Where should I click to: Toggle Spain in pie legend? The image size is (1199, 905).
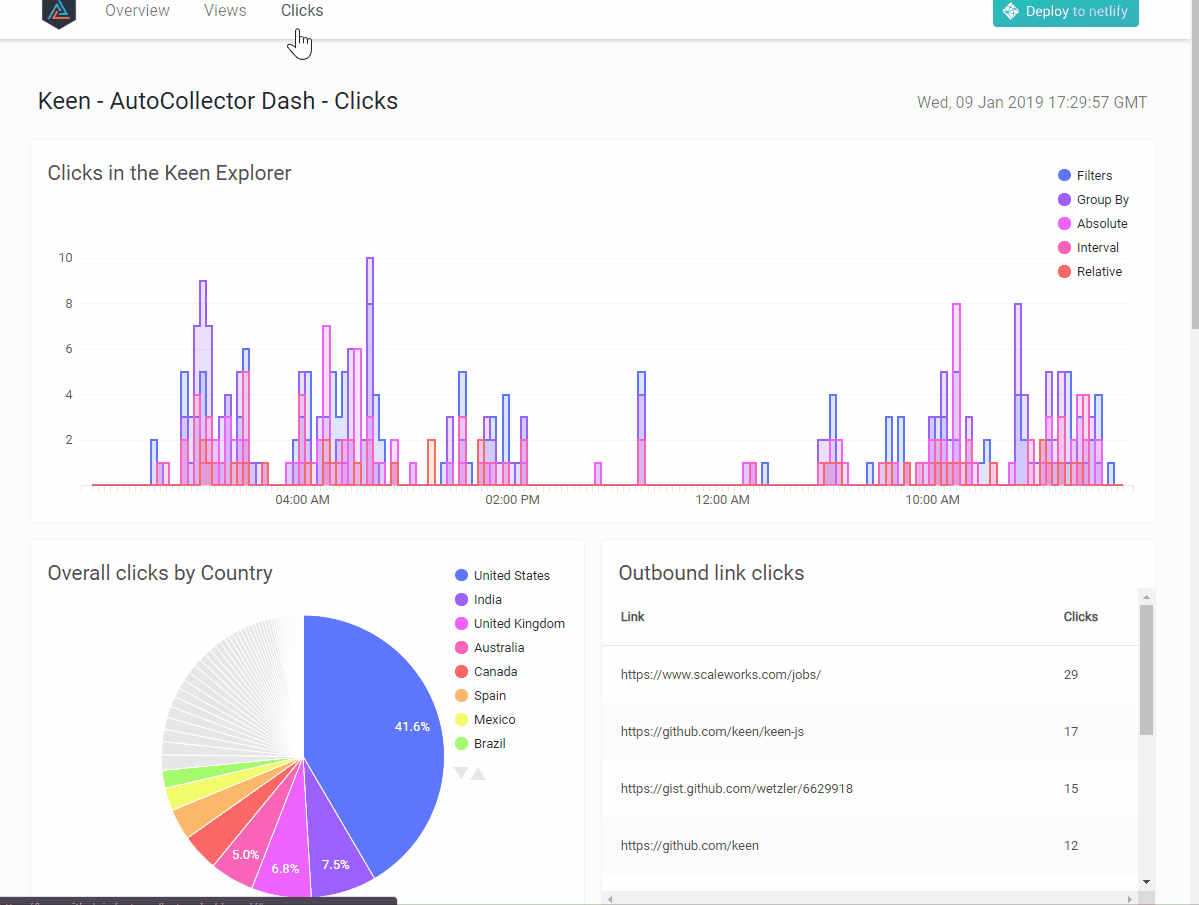coord(480,696)
